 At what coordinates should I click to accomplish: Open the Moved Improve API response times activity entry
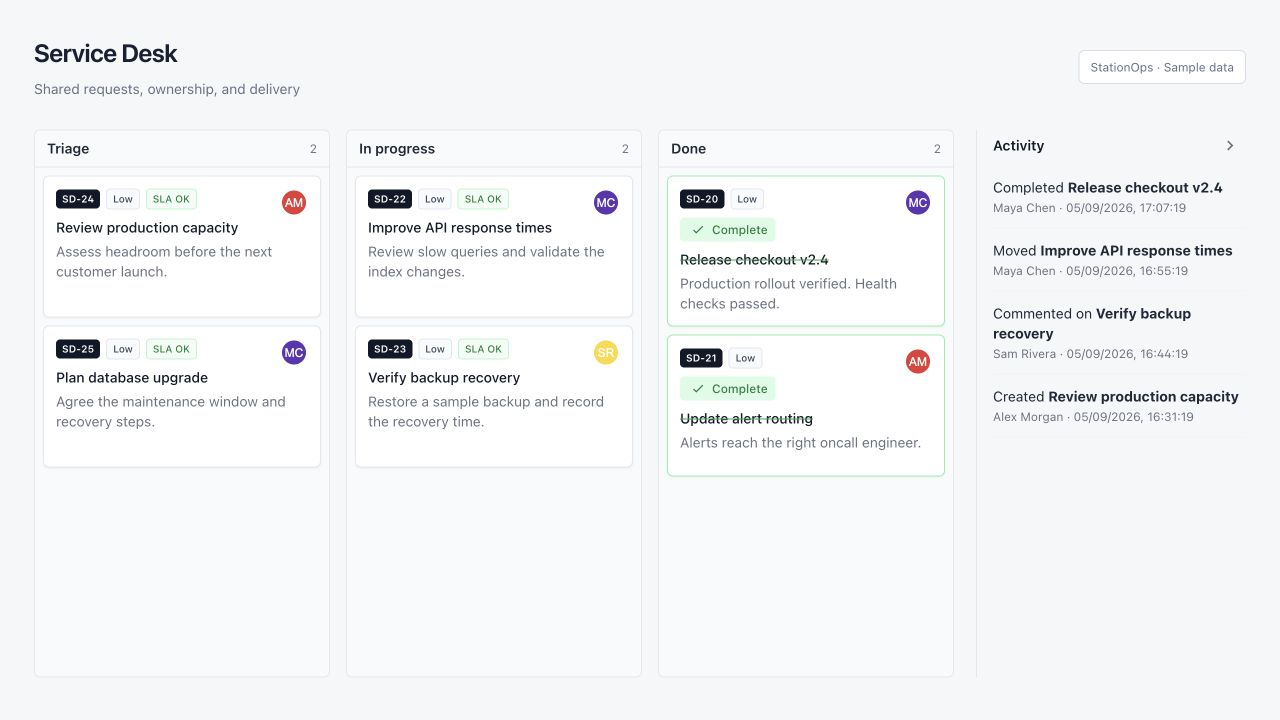point(1119,260)
